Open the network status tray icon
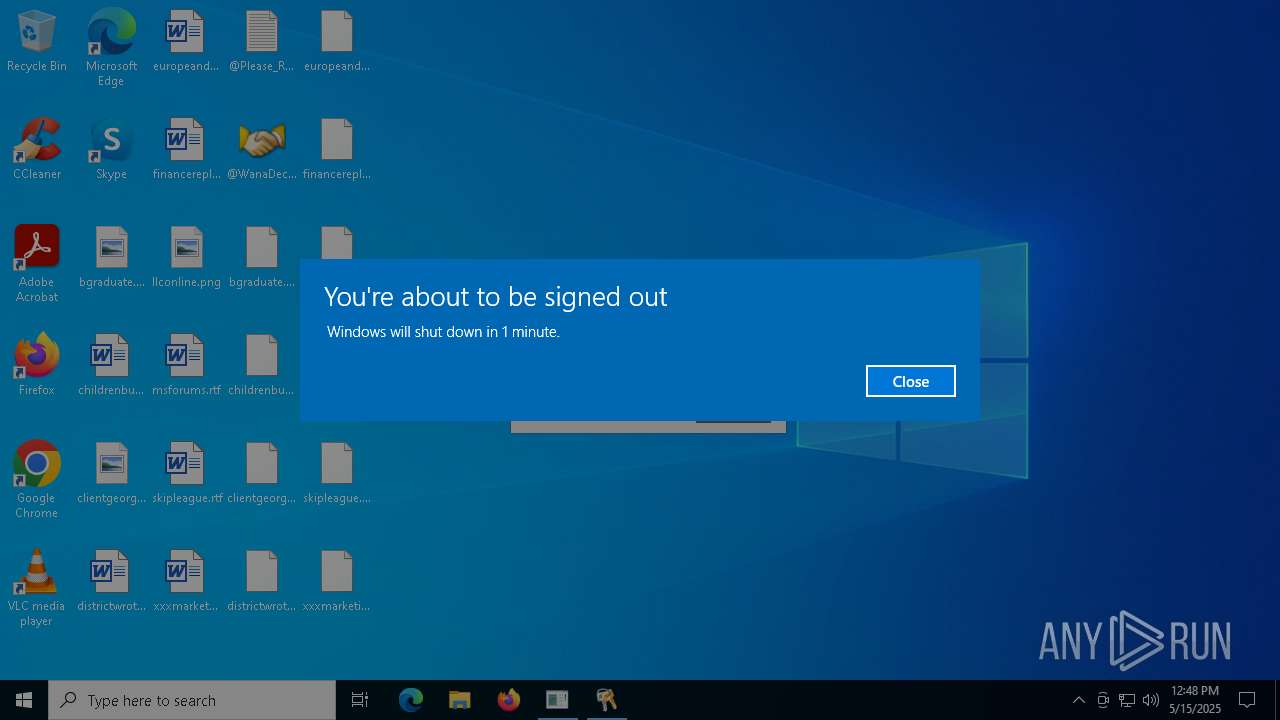The width and height of the screenshot is (1280, 720). (1127, 700)
